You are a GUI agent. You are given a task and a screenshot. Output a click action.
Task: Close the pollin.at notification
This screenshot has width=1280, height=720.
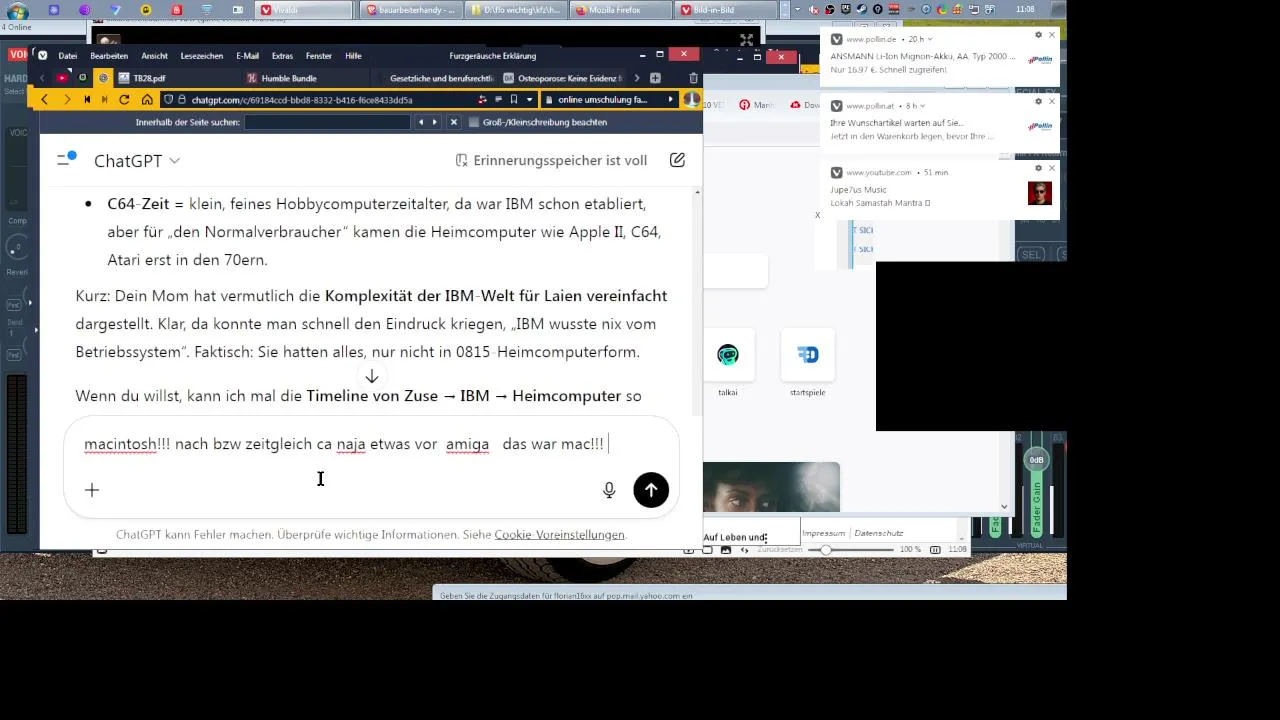point(1052,102)
